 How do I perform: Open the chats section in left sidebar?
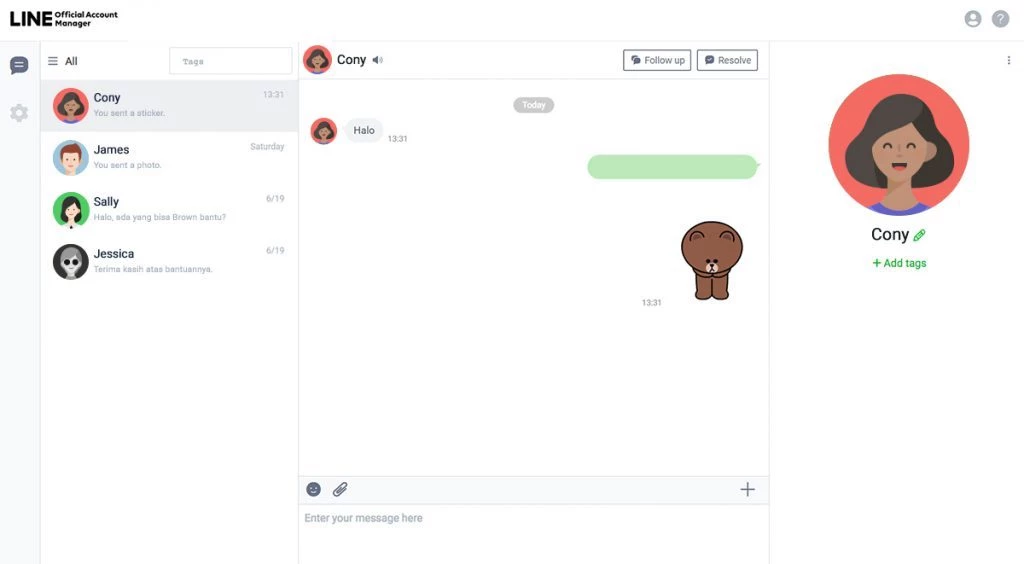(19, 65)
